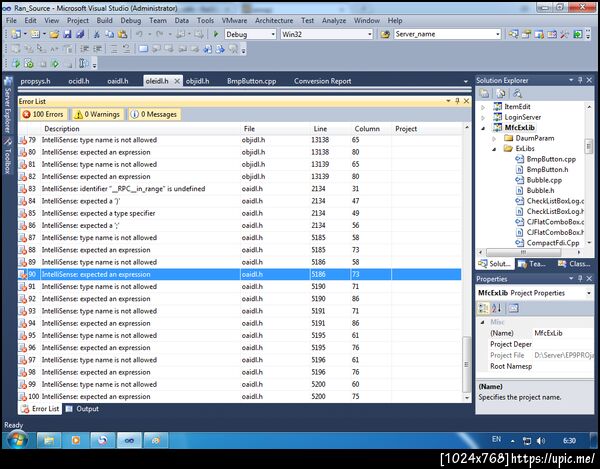
Task: Click the Add New Item toolbar icon
Action: pos(35,34)
